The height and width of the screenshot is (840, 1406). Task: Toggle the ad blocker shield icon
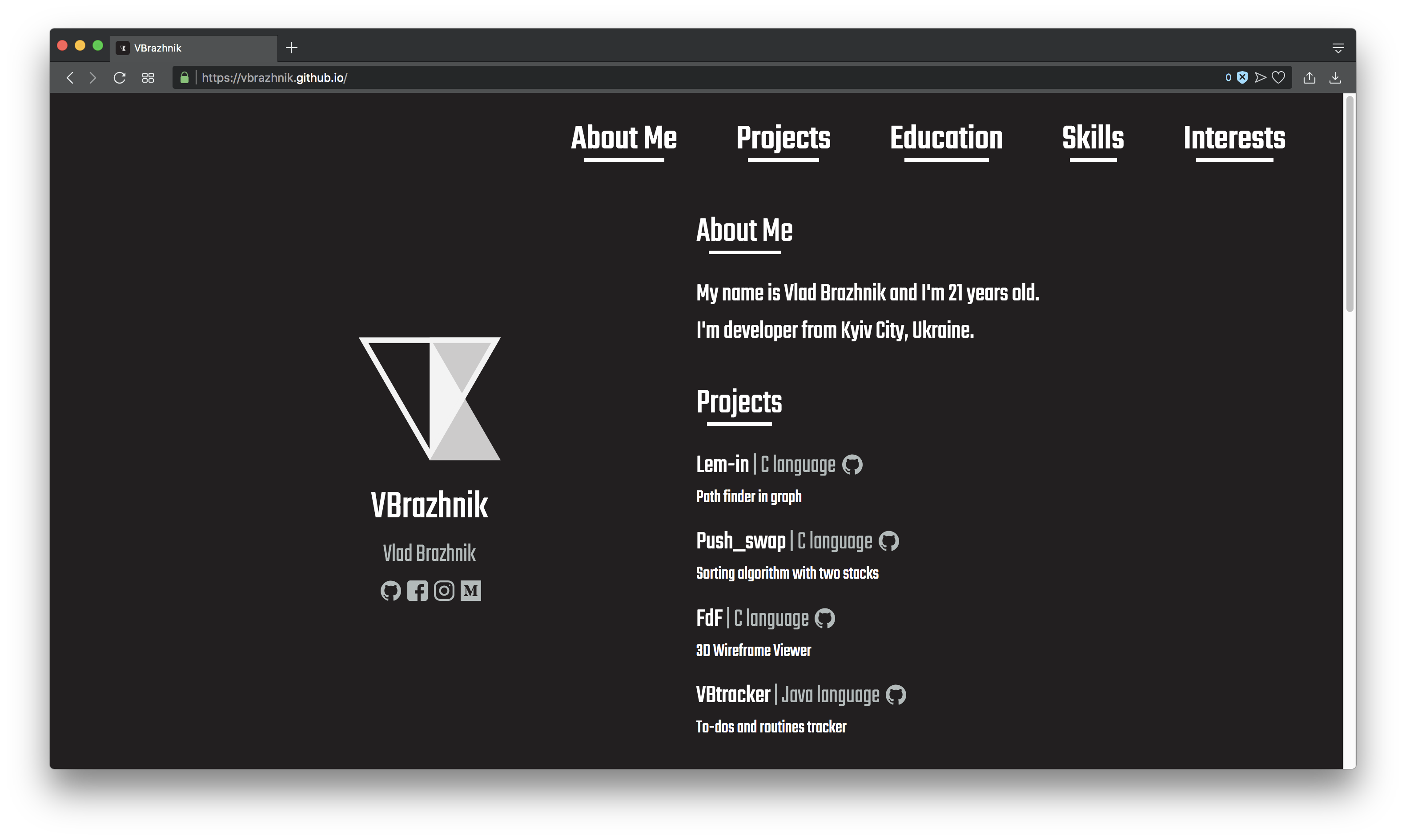click(1242, 77)
